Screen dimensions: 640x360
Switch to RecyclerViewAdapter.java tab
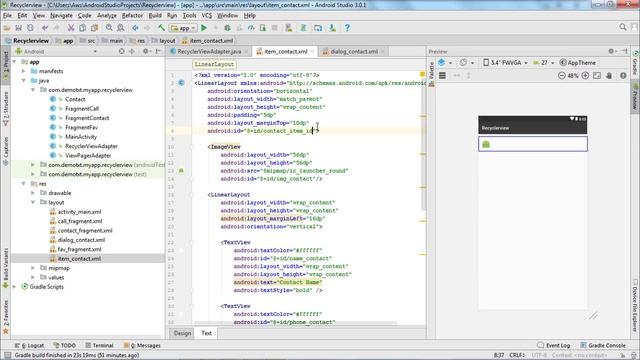click(x=209, y=51)
